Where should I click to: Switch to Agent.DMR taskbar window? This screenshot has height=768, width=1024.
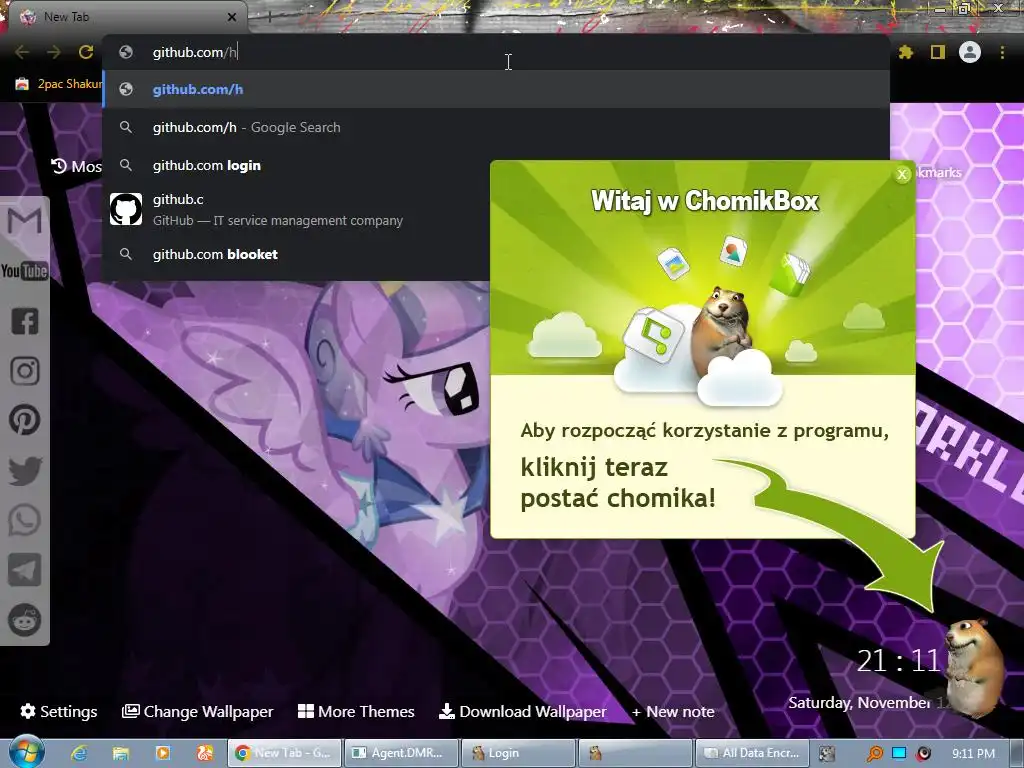400,753
